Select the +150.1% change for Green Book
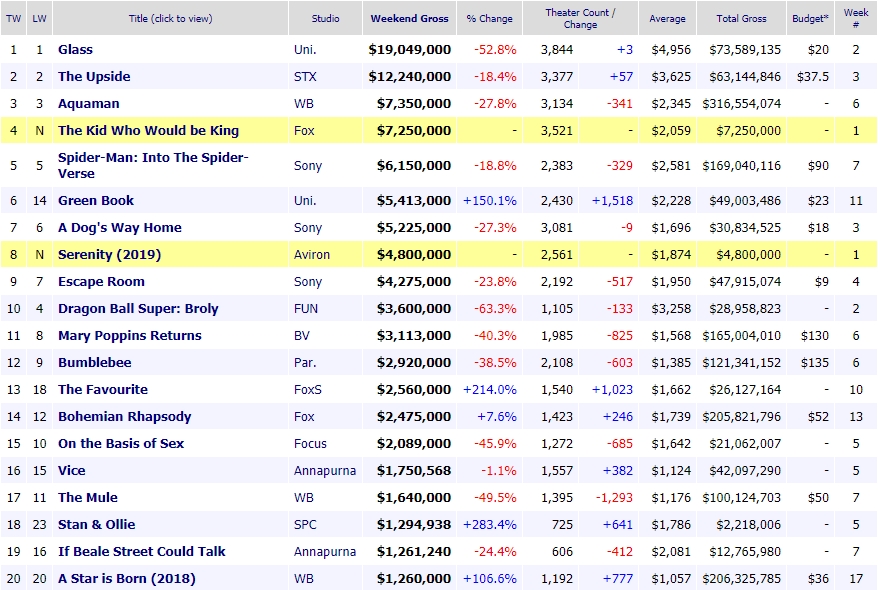The image size is (878, 590). coord(490,200)
